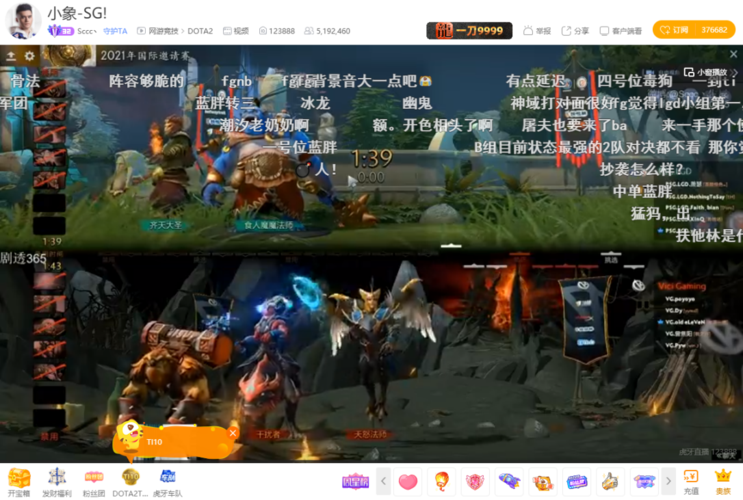Open the DOTA2T... TI10 event icon
The image size is (743, 500).
pos(130,482)
